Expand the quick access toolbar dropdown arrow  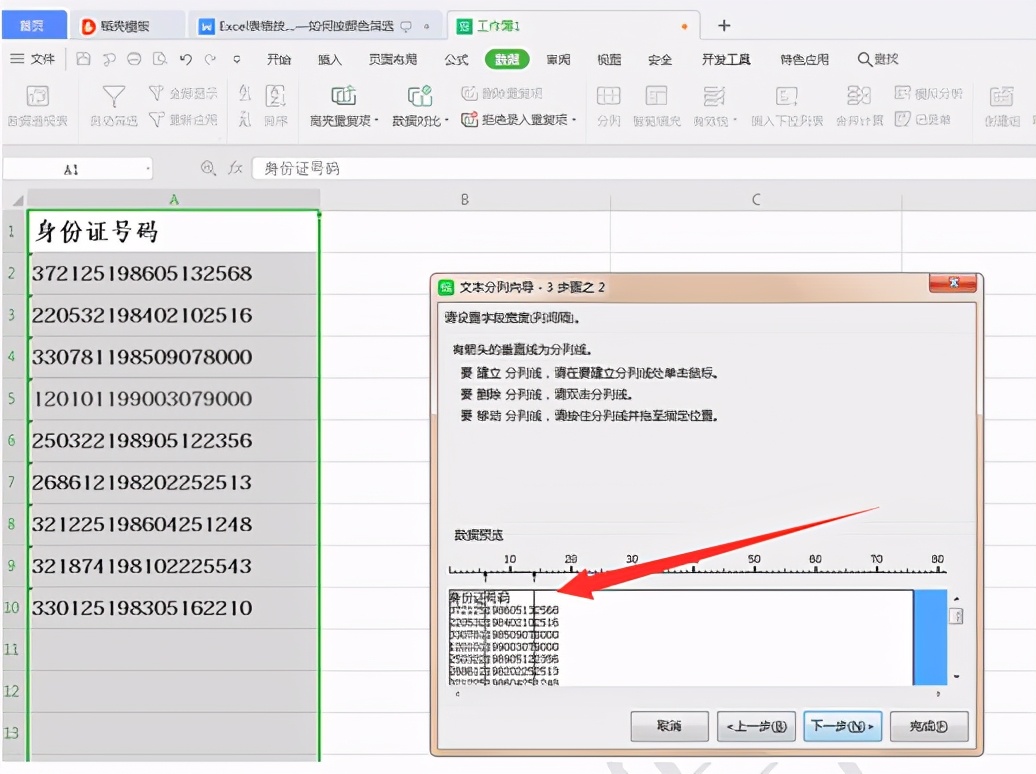pyautogui.click(x=237, y=59)
